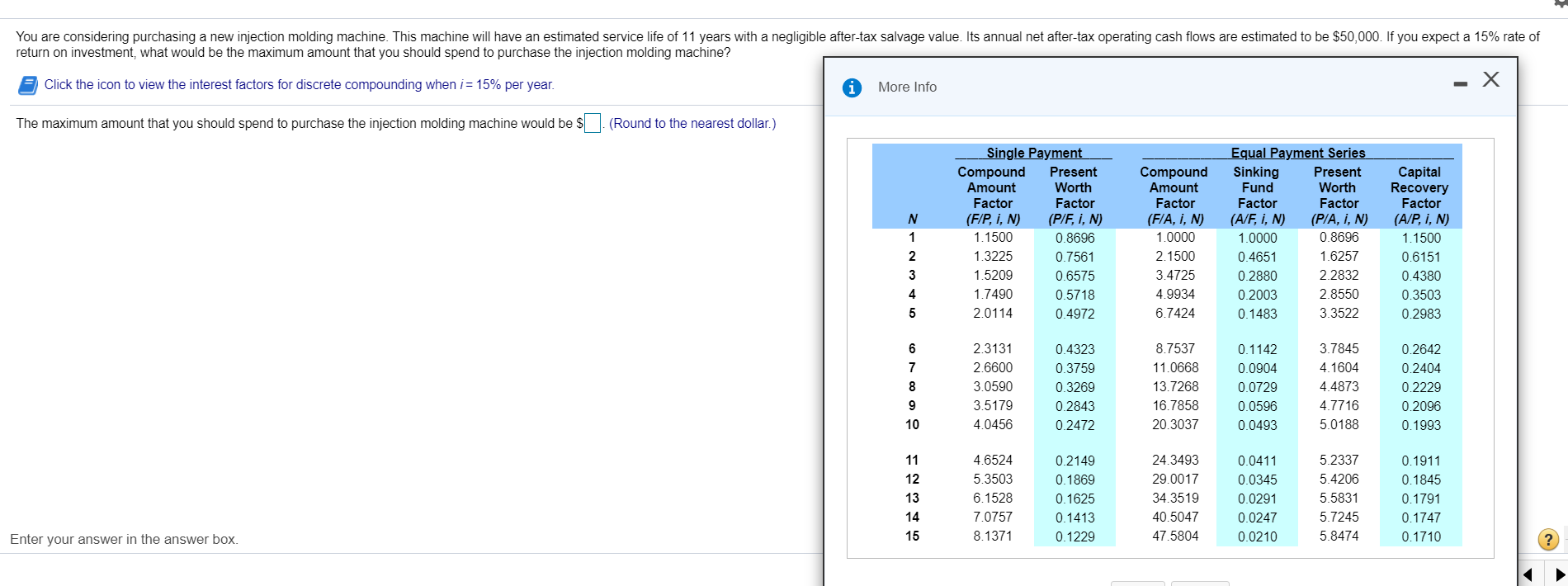Image resolution: width=1568 pixels, height=586 pixels.
Task: Click the 40.5047 value in row 14
Action: coord(1175,517)
